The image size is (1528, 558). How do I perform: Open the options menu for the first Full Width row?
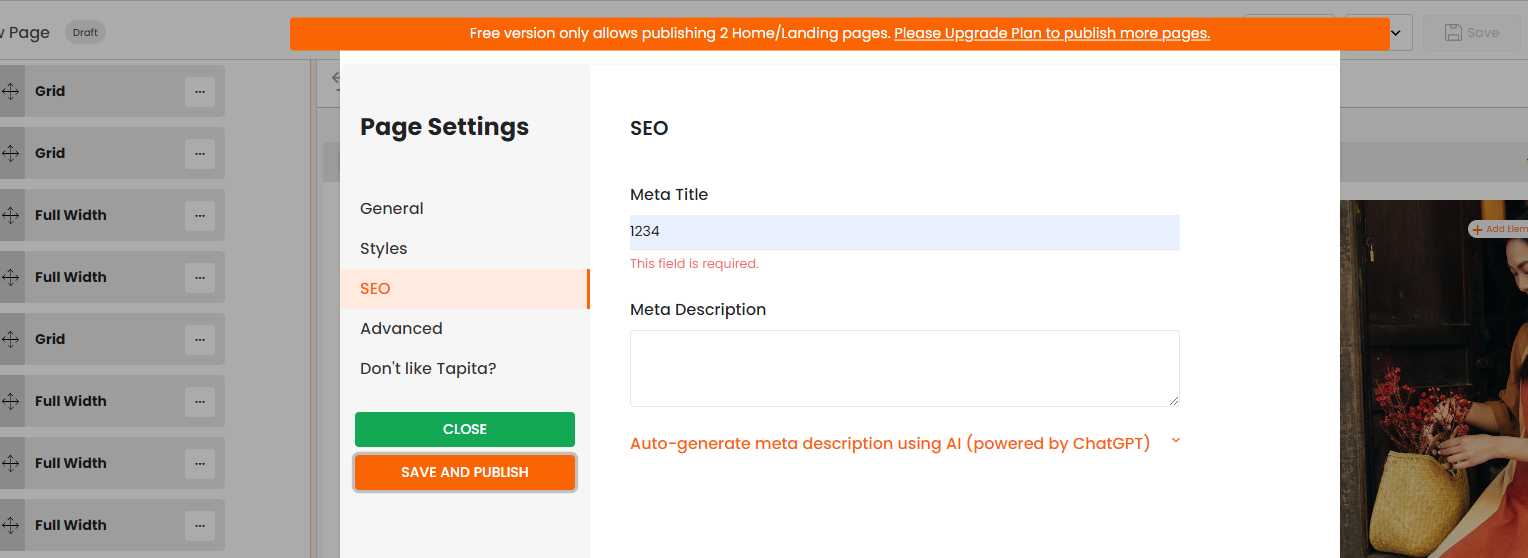(199, 215)
